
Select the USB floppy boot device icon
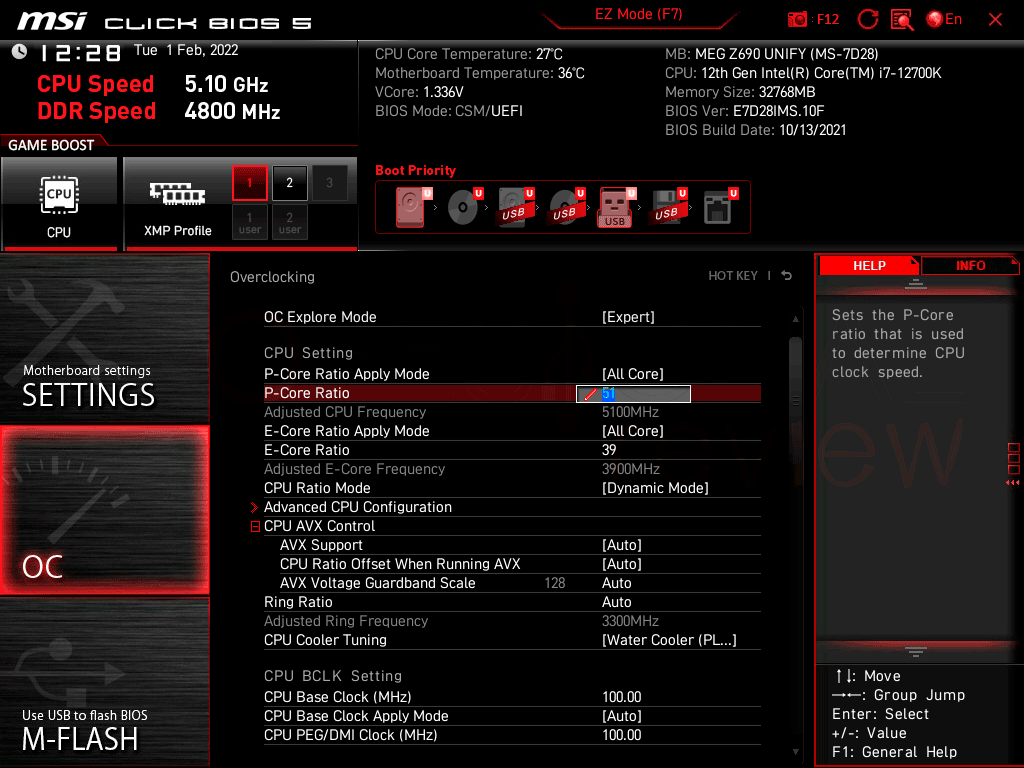click(667, 207)
